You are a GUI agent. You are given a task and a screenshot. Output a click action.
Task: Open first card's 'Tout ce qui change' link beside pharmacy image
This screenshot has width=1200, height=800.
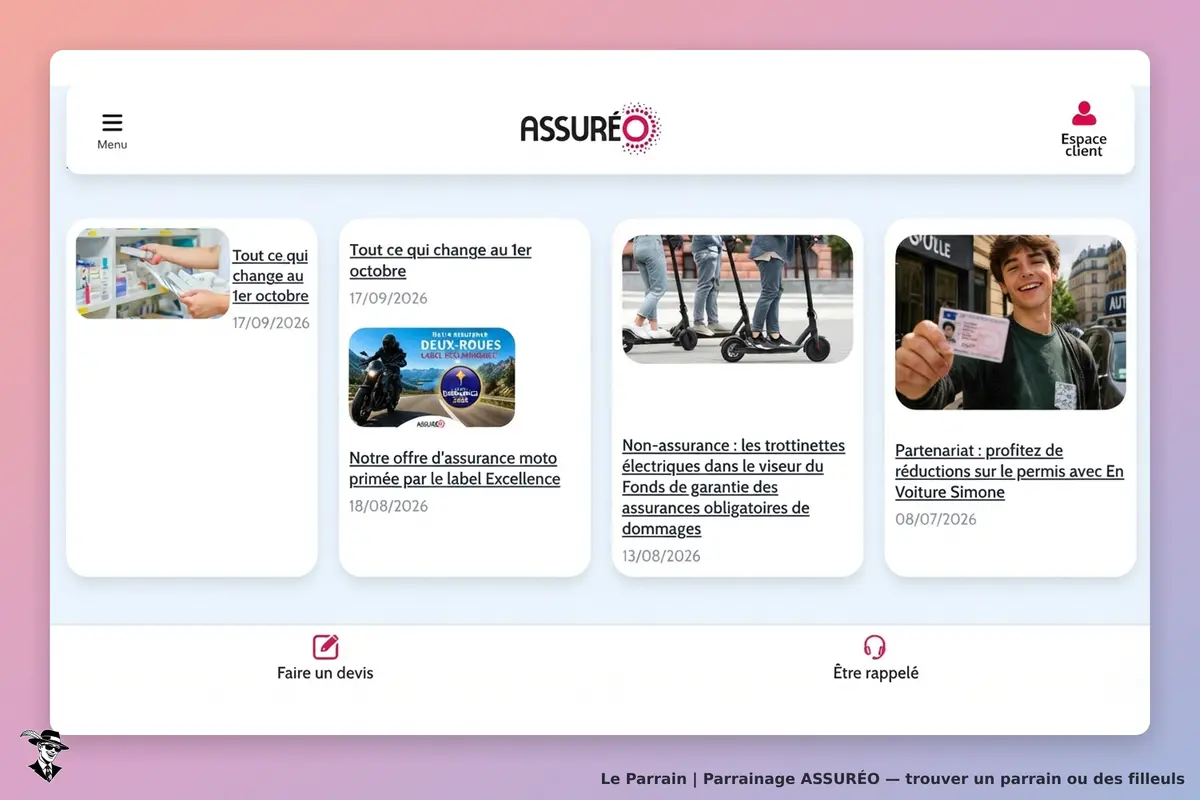coord(271,276)
